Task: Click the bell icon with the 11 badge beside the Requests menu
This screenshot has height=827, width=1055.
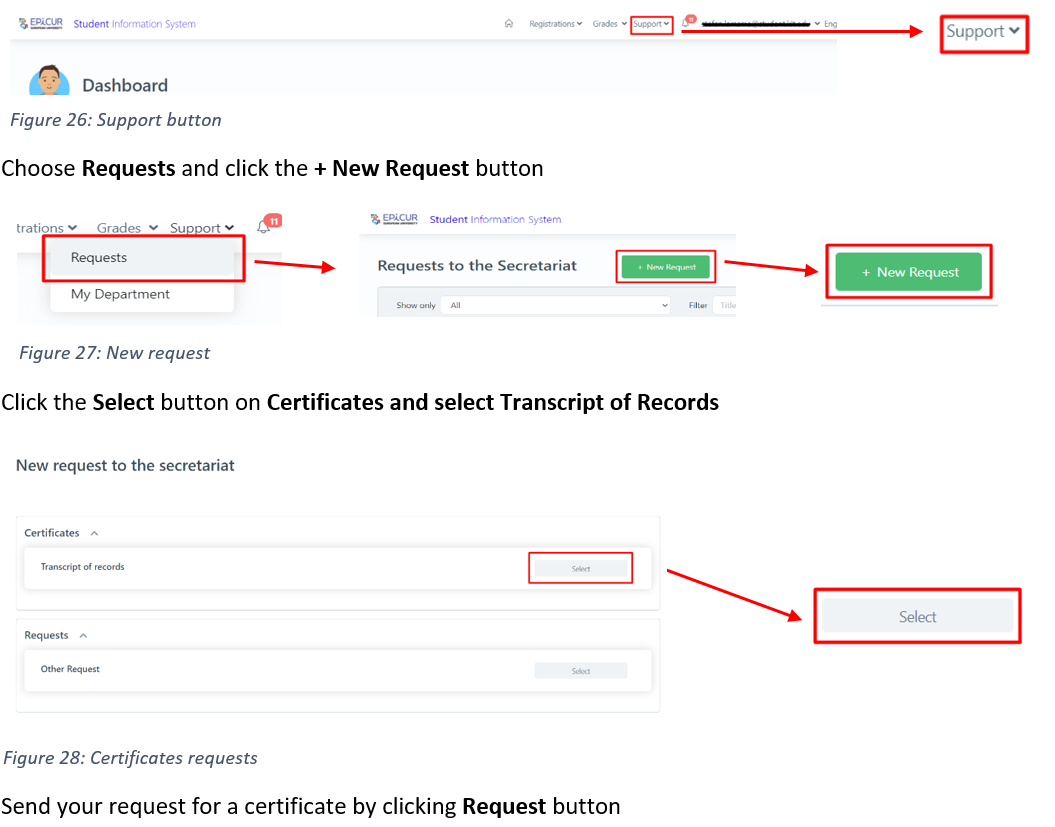Action: (264, 227)
